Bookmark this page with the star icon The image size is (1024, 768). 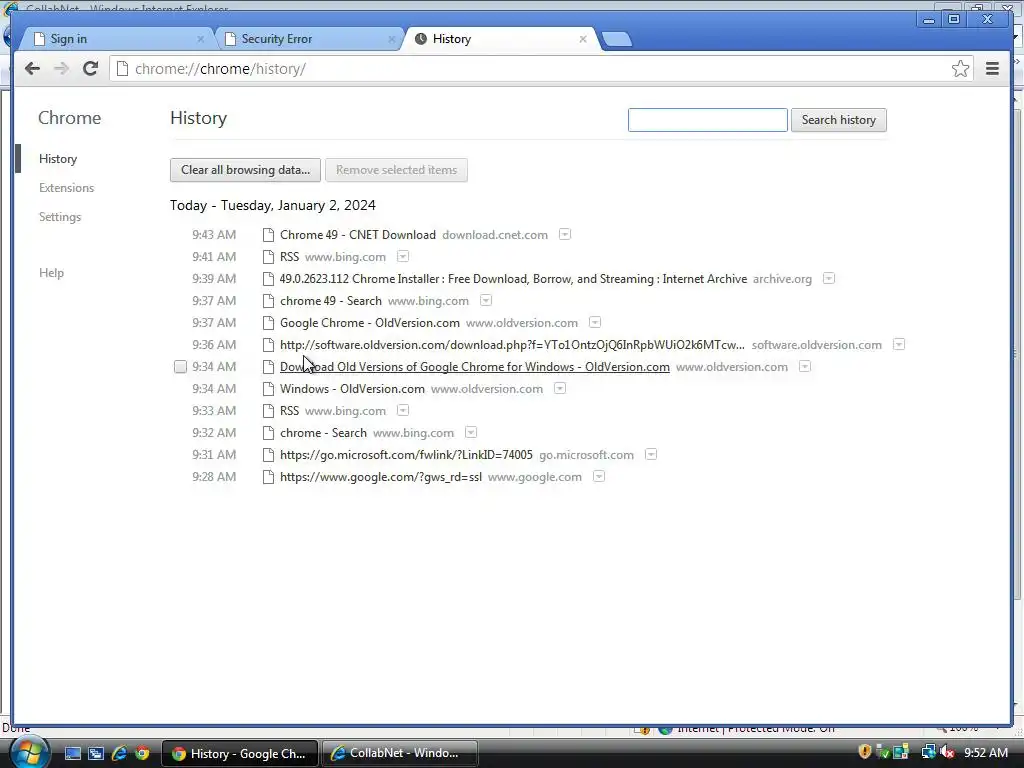[960, 69]
